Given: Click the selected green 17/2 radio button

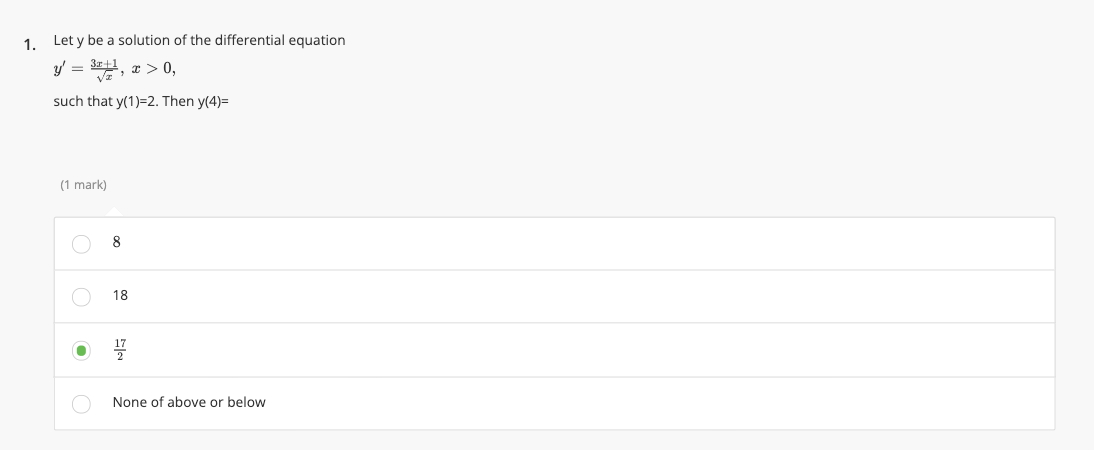Looking at the screenshot, I should (80, 350).
